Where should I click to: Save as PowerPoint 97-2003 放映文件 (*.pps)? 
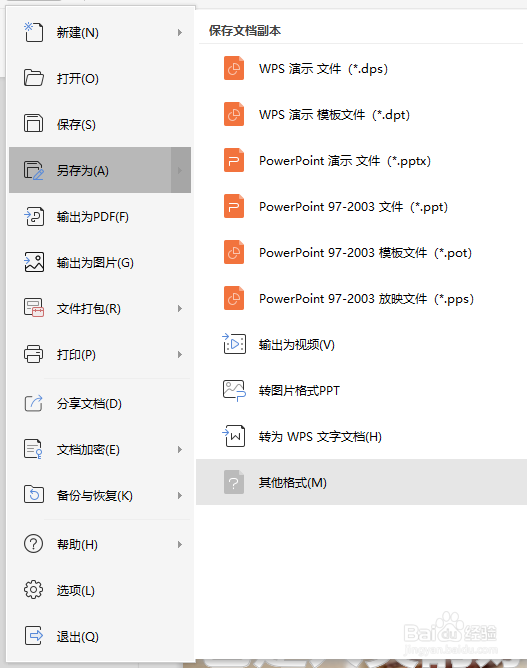point(361,299)
